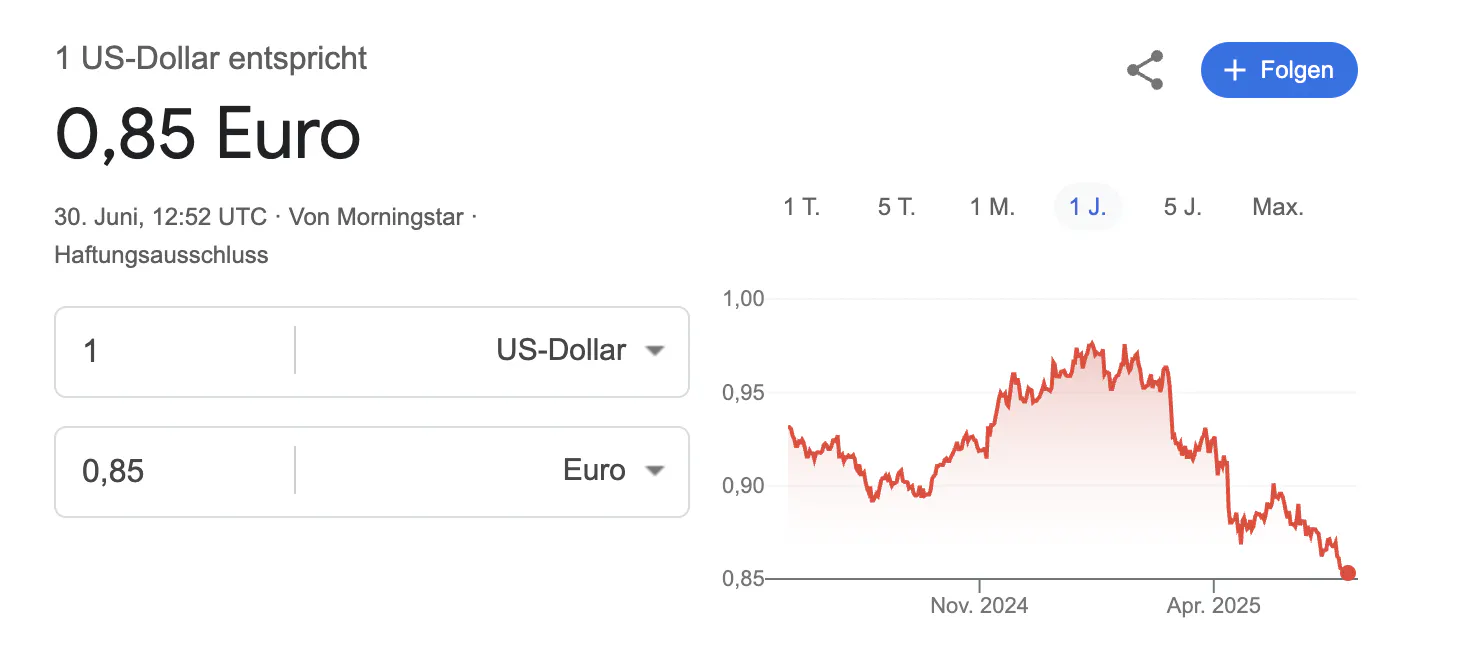
Task: Click the red endpoint dot on chart
Action: click(x=1348, y=573)
